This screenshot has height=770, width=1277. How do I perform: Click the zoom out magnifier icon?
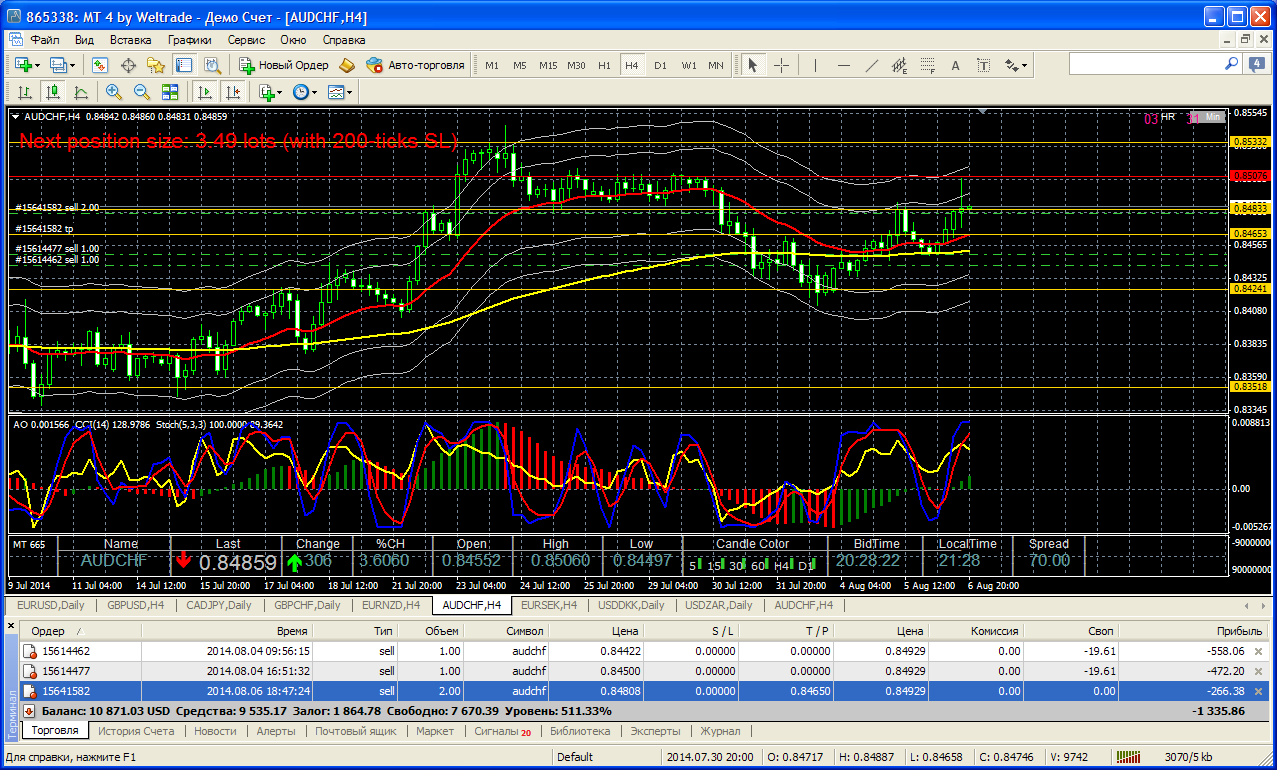point(142,92)
